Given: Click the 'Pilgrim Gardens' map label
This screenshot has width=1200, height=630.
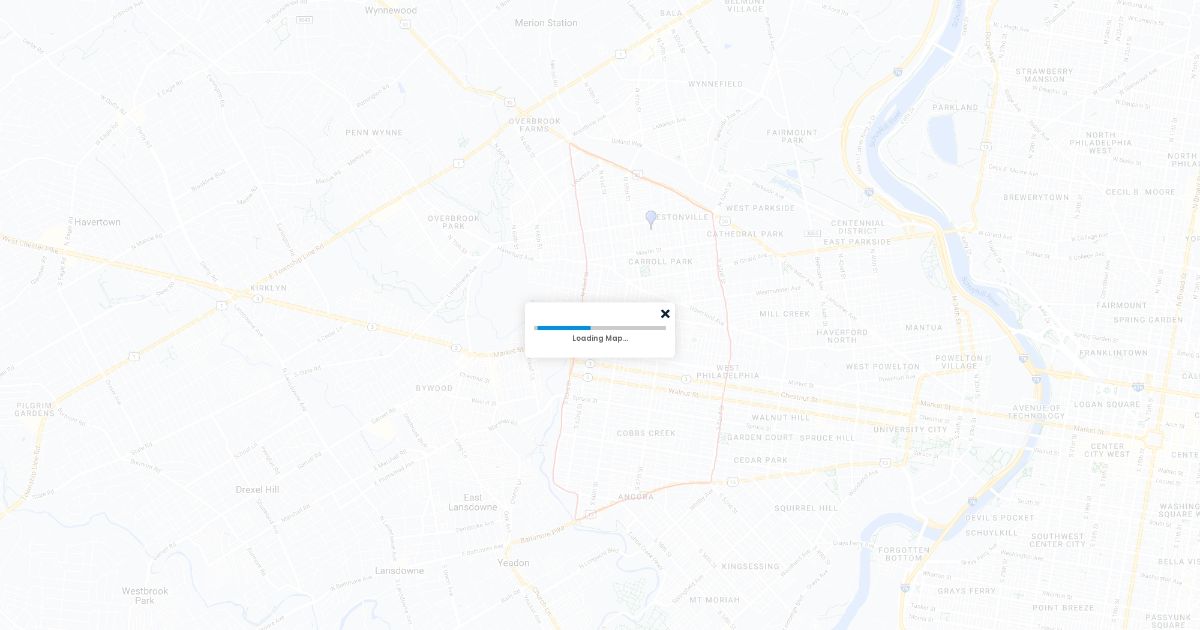Looking at the screenshot, I should click(35, 408).
